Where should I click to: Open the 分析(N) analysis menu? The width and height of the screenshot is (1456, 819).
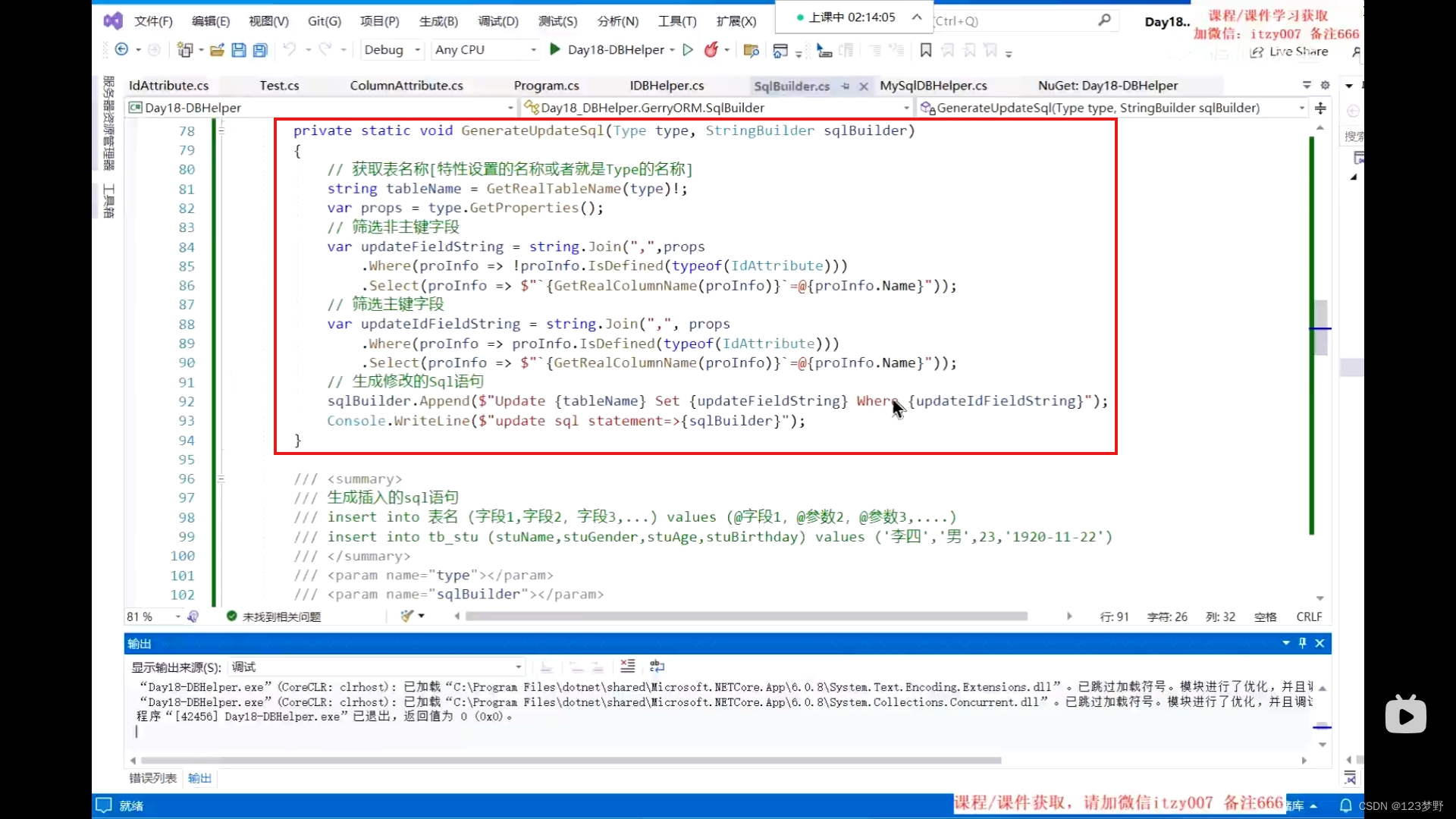point(617,20)
